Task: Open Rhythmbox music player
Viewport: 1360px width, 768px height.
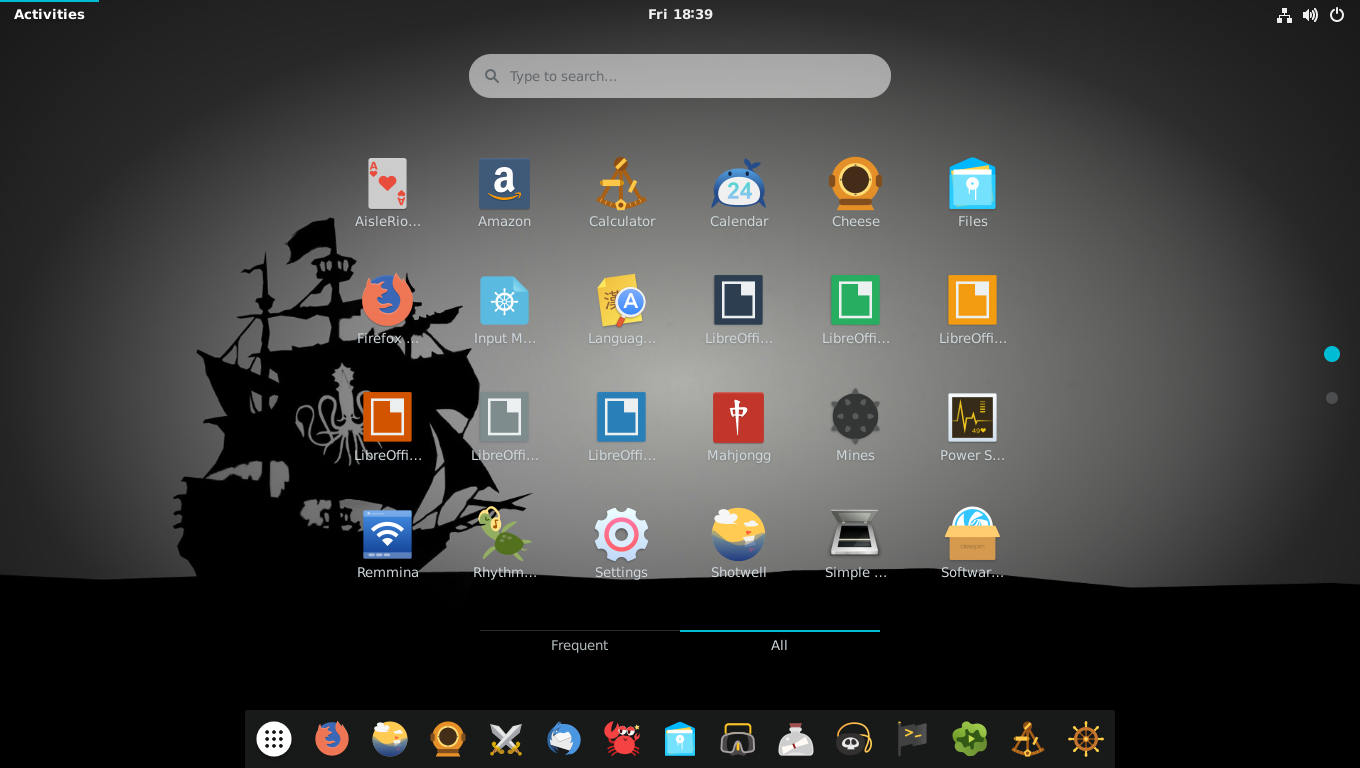Action: pos(504,544)
